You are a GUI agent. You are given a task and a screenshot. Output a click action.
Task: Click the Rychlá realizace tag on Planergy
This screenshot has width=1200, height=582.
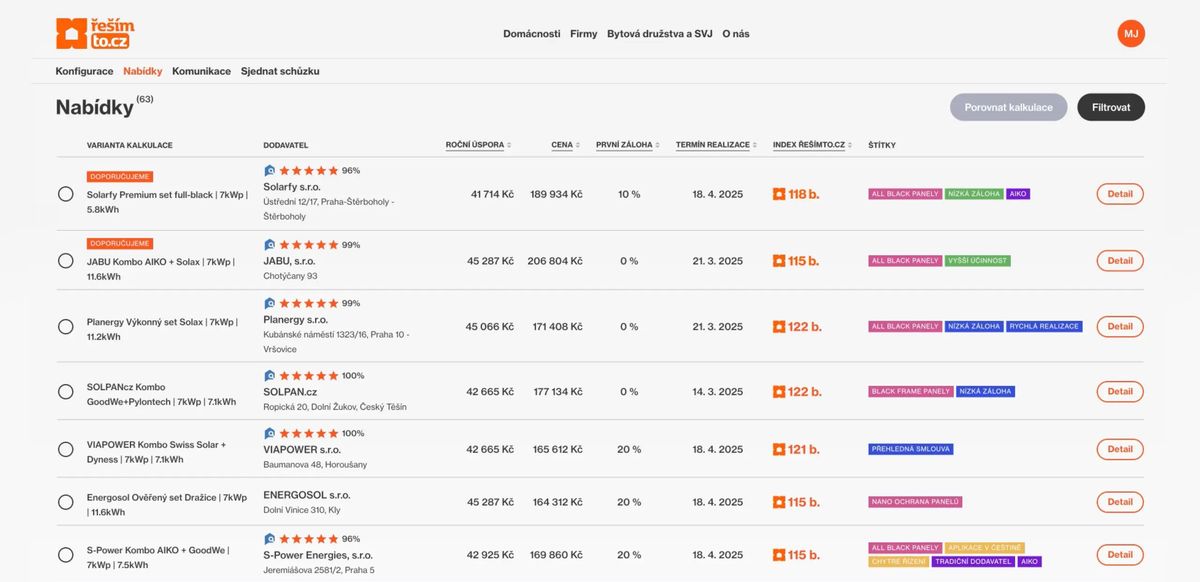1044,327
